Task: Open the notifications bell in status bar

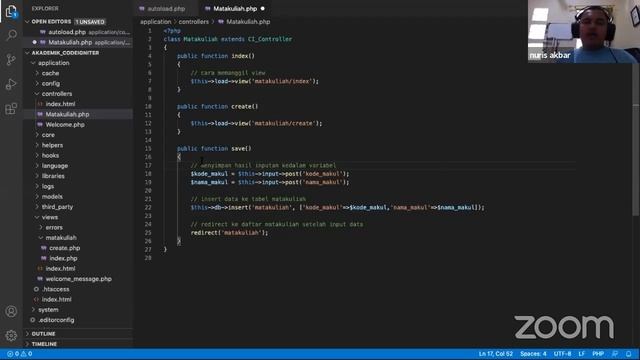Action: pyautogui.click(x=629, y=354)
